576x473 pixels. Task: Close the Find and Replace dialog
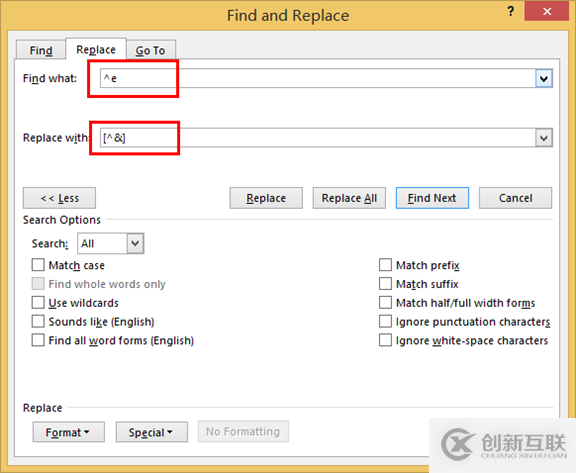click(x=547, y=11)
